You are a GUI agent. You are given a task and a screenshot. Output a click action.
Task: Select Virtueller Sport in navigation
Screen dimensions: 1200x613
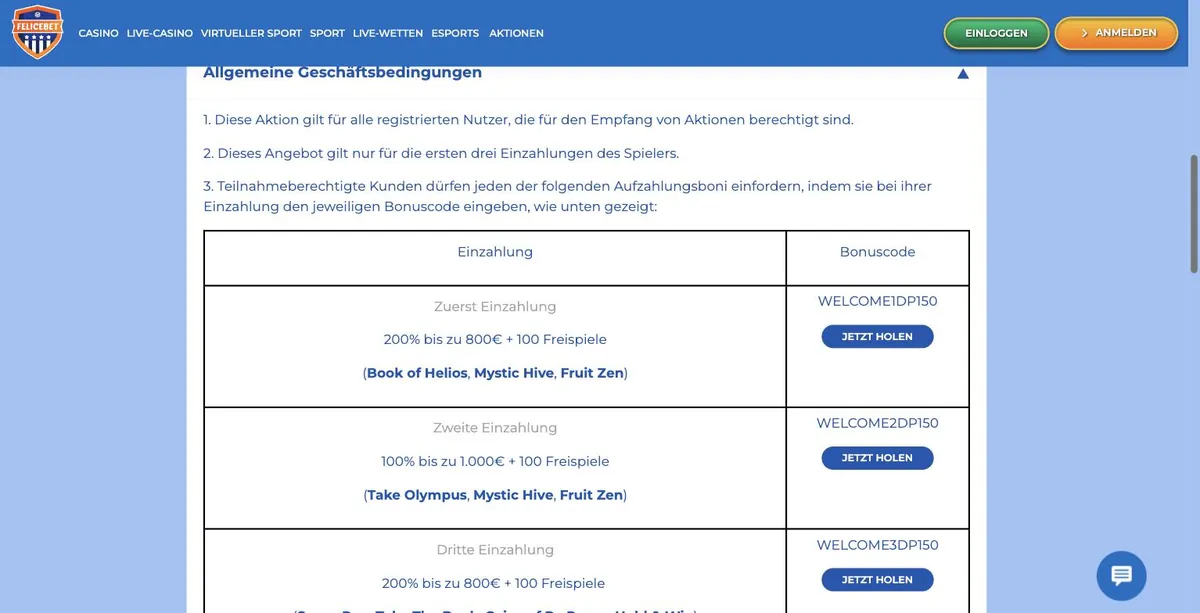pos(251,33)
